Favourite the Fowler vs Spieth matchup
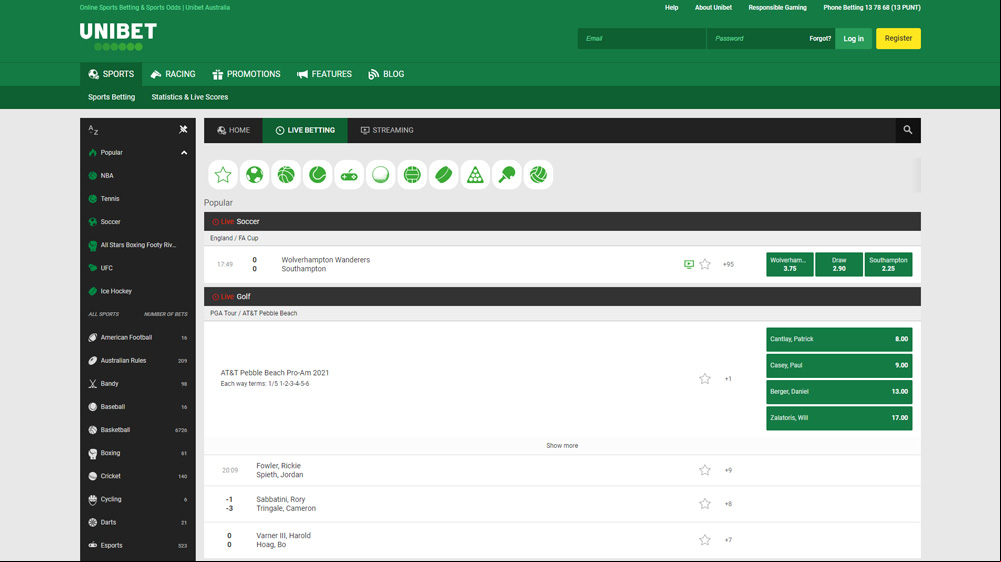The width and height of the screenshot is (1001, 562). (x=705, y=470)
